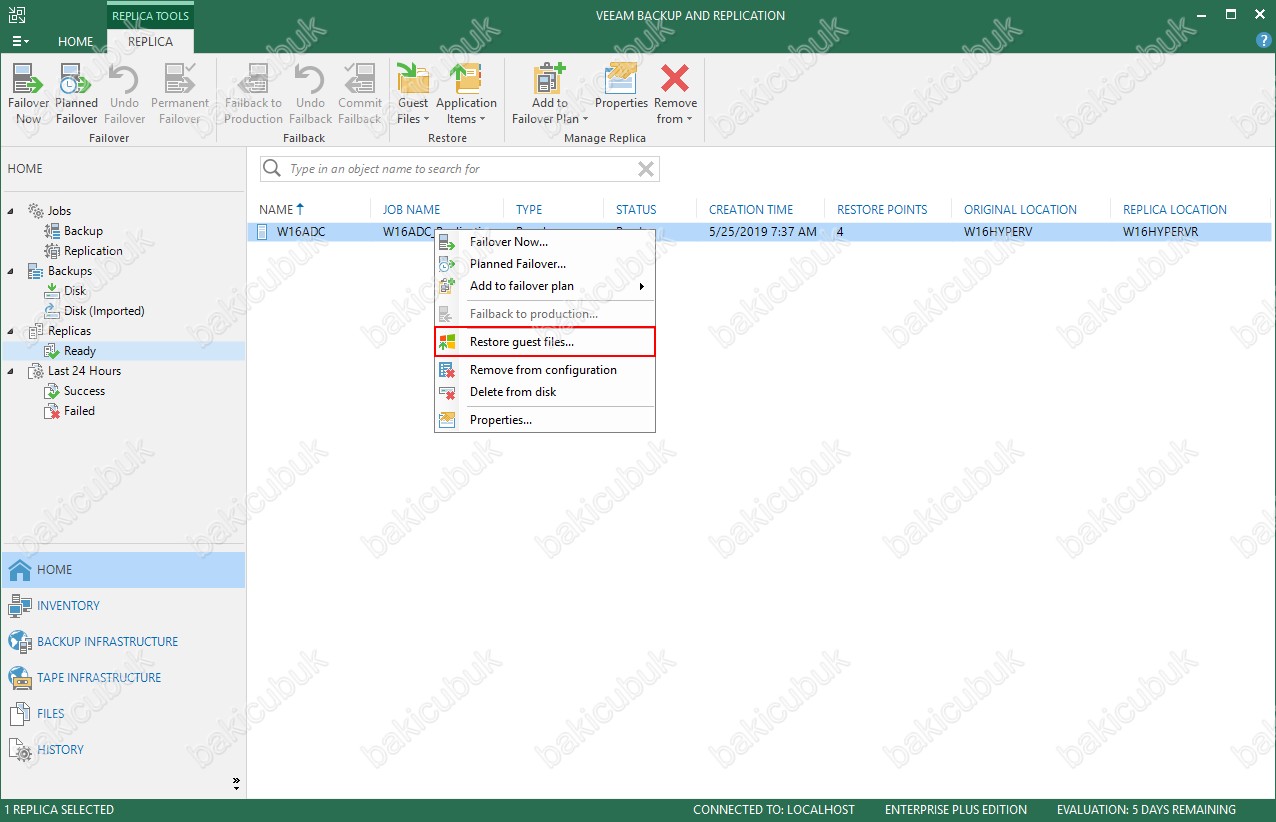Focus the object name search field
This screenshot has height=822, width=1276.
[x=460, y=169]
